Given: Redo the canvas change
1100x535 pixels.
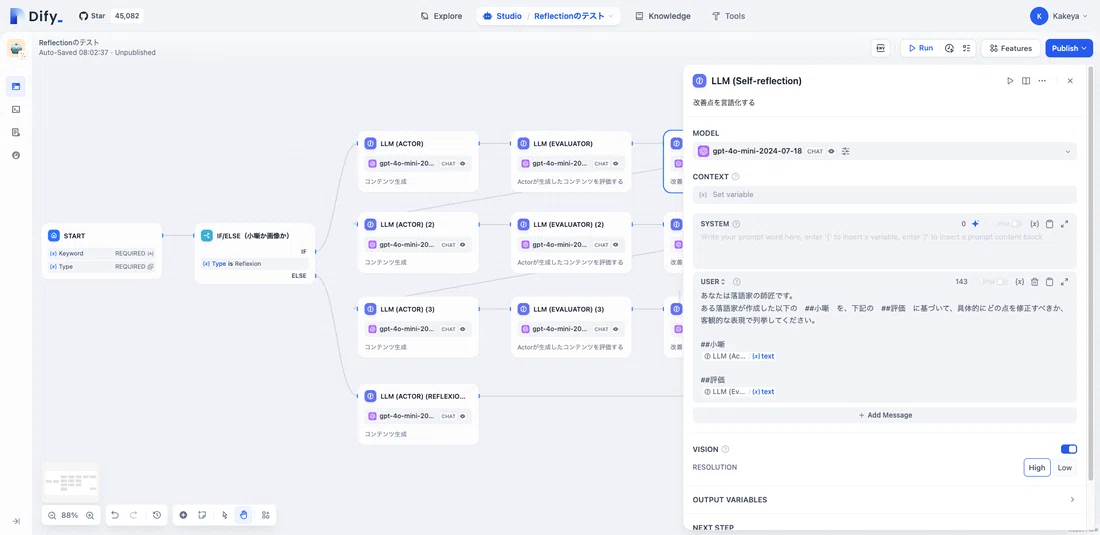Looking at the screenshot, I should tap(134, 515).
